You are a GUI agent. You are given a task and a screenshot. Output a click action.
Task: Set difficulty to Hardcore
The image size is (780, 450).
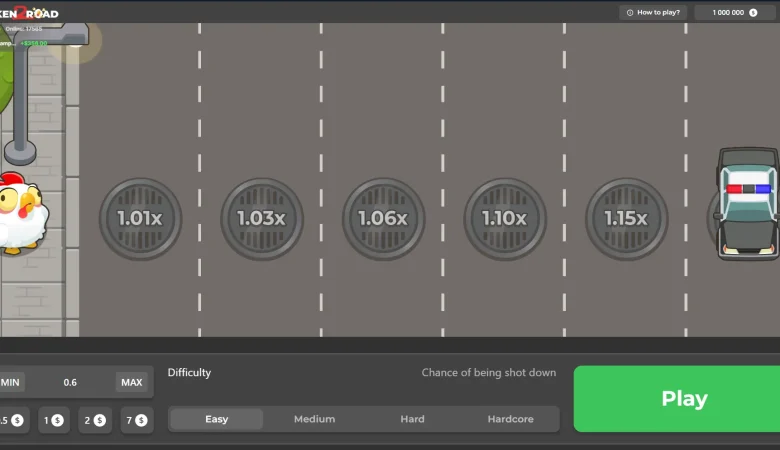510,419
